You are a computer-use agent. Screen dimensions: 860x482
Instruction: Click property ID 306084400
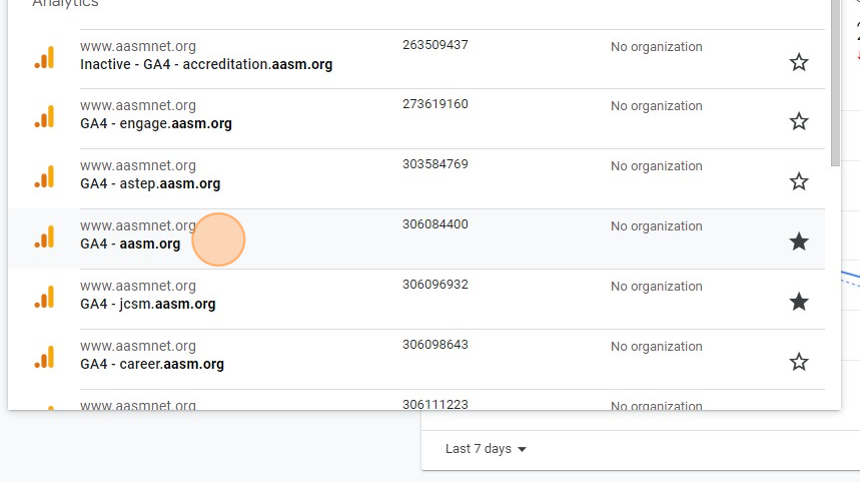click(x=435, y=225)
